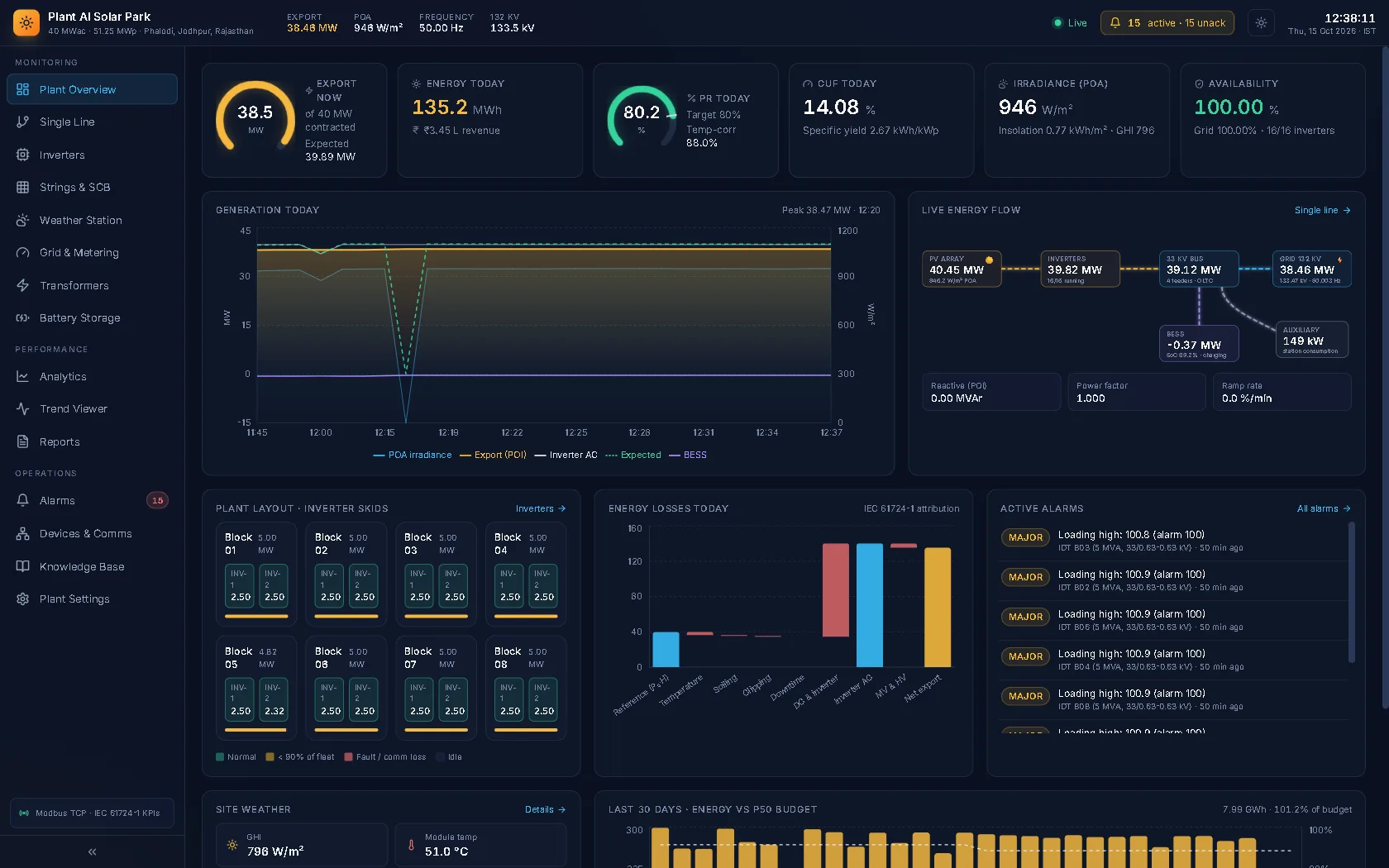The image size is (1389, 868).
Task: Select the Plant Overview menu item
Action: click(x=92, y=89)
